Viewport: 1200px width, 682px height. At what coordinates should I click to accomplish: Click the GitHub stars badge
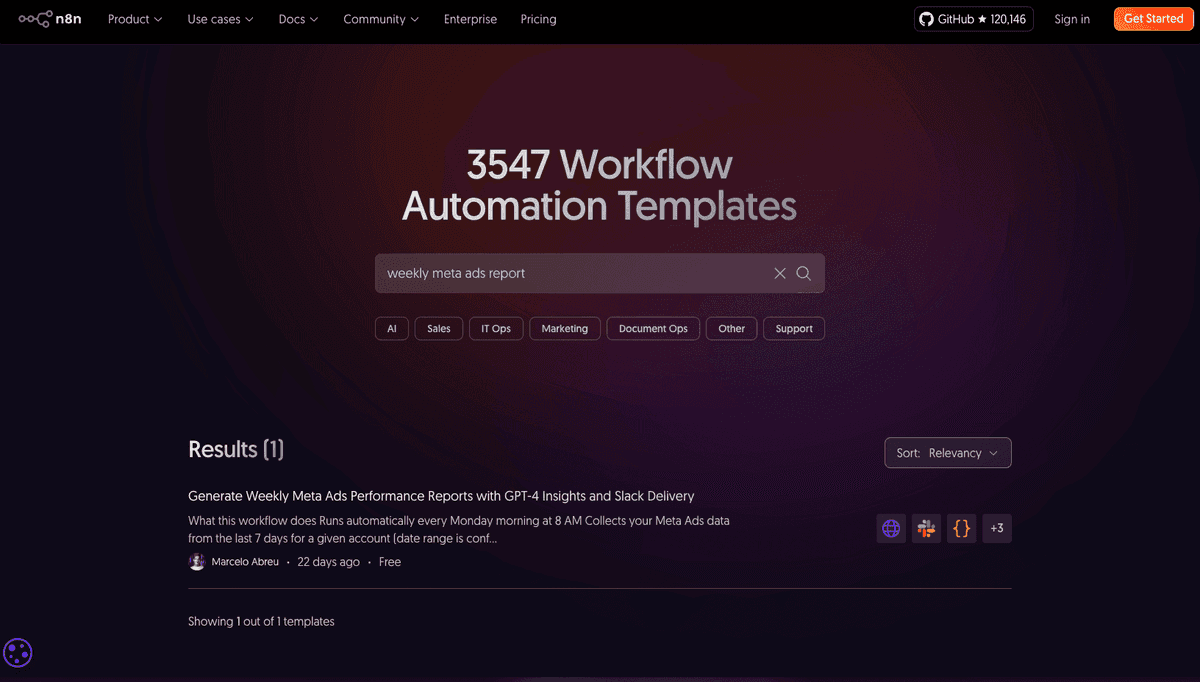point(972,18)
